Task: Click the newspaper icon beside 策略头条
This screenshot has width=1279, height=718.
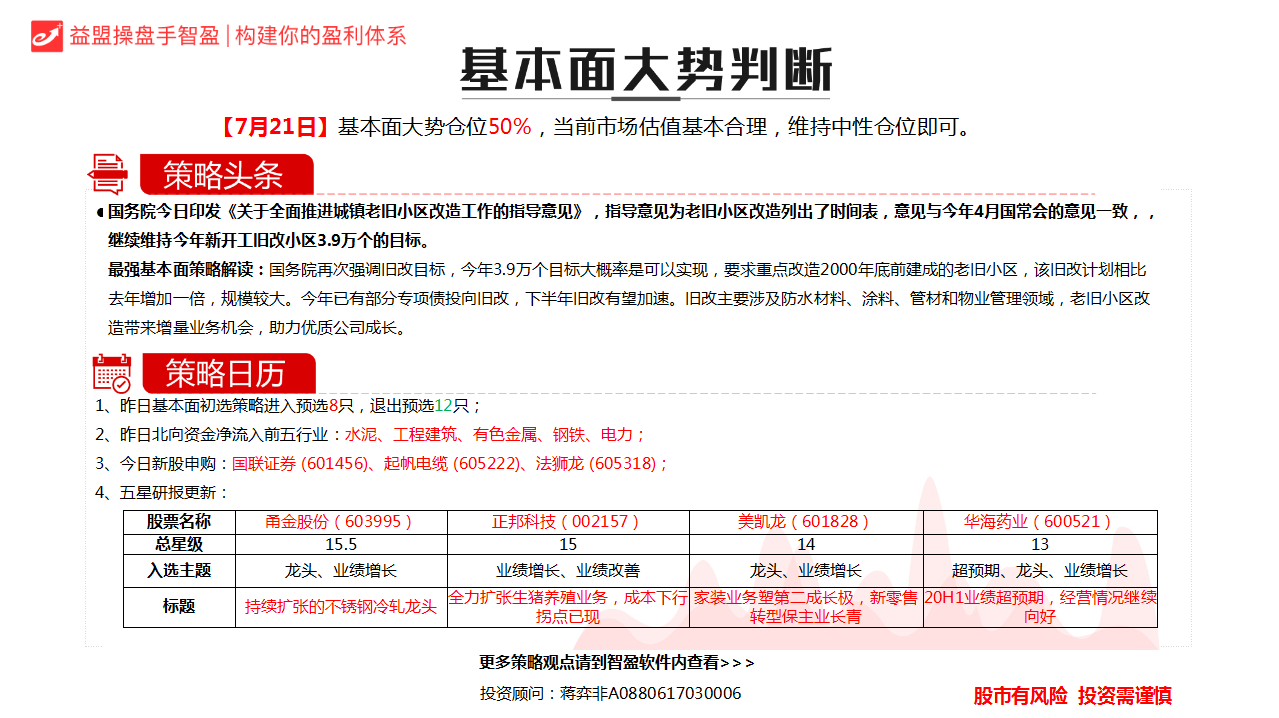Action: [108, 174]
